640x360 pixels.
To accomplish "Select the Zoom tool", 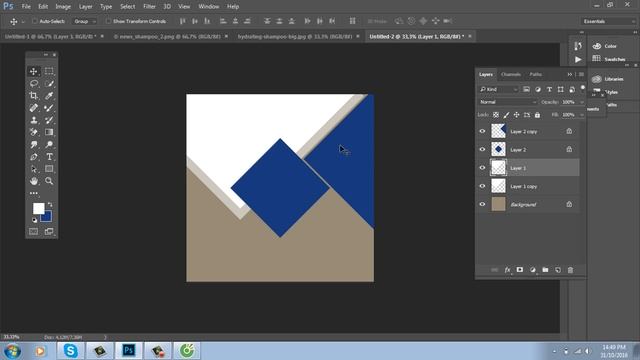I will [x=49, y=181].
